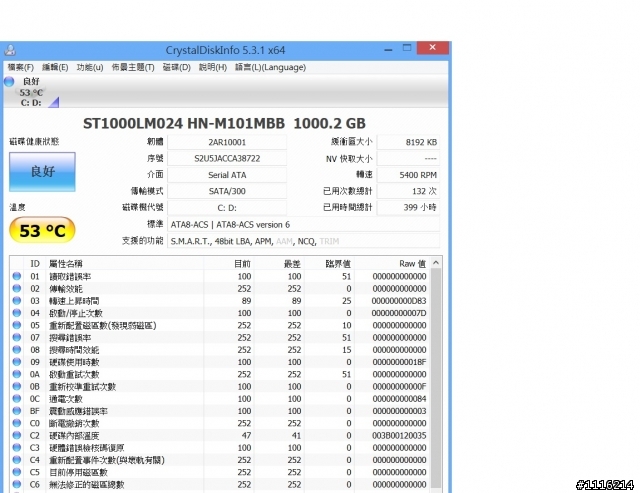
Task: Click the blue 良好 health status button
Action: pyautogui.click(x=42, y=172)
